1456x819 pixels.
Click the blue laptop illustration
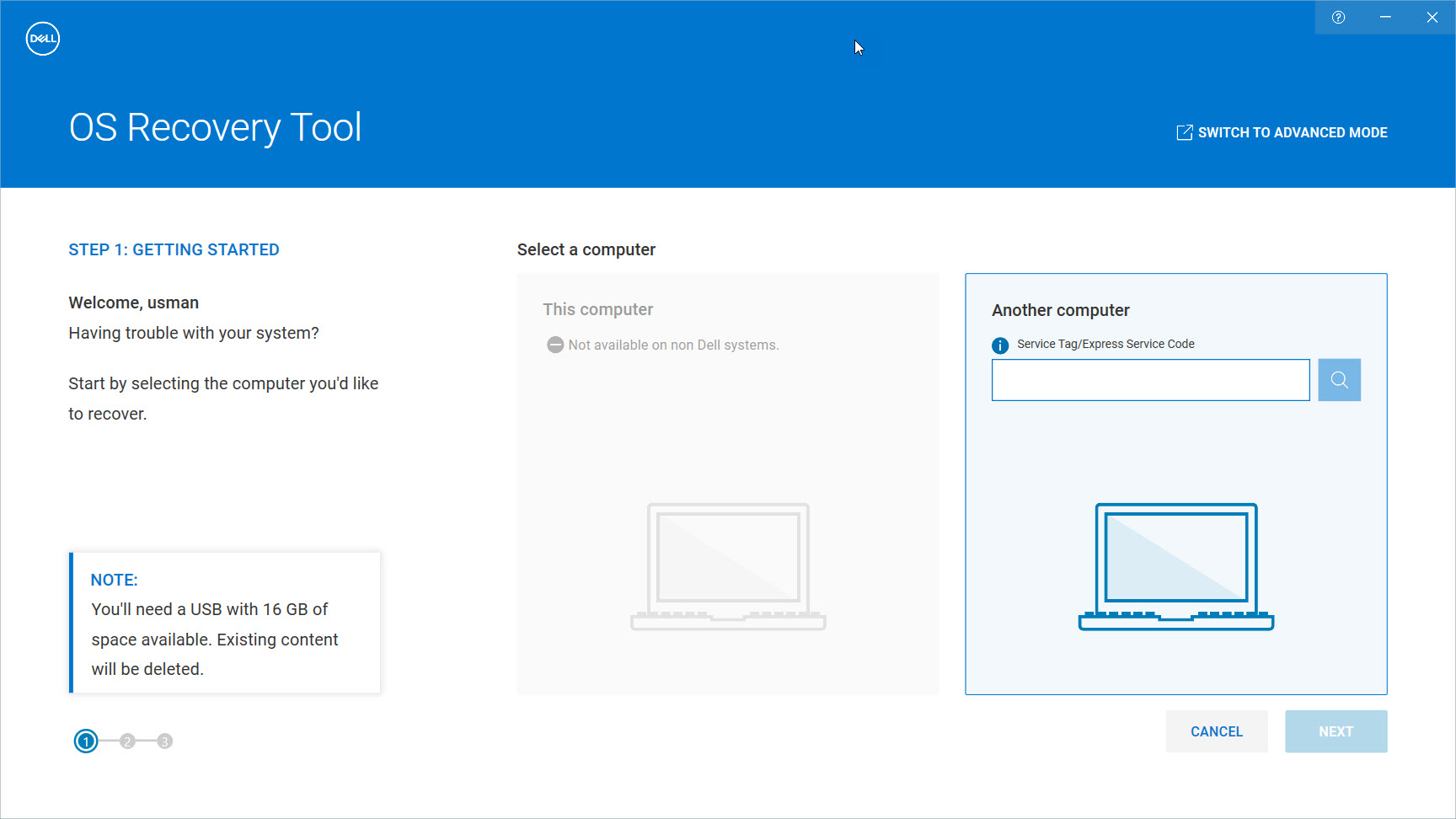tap(1175, 566)
